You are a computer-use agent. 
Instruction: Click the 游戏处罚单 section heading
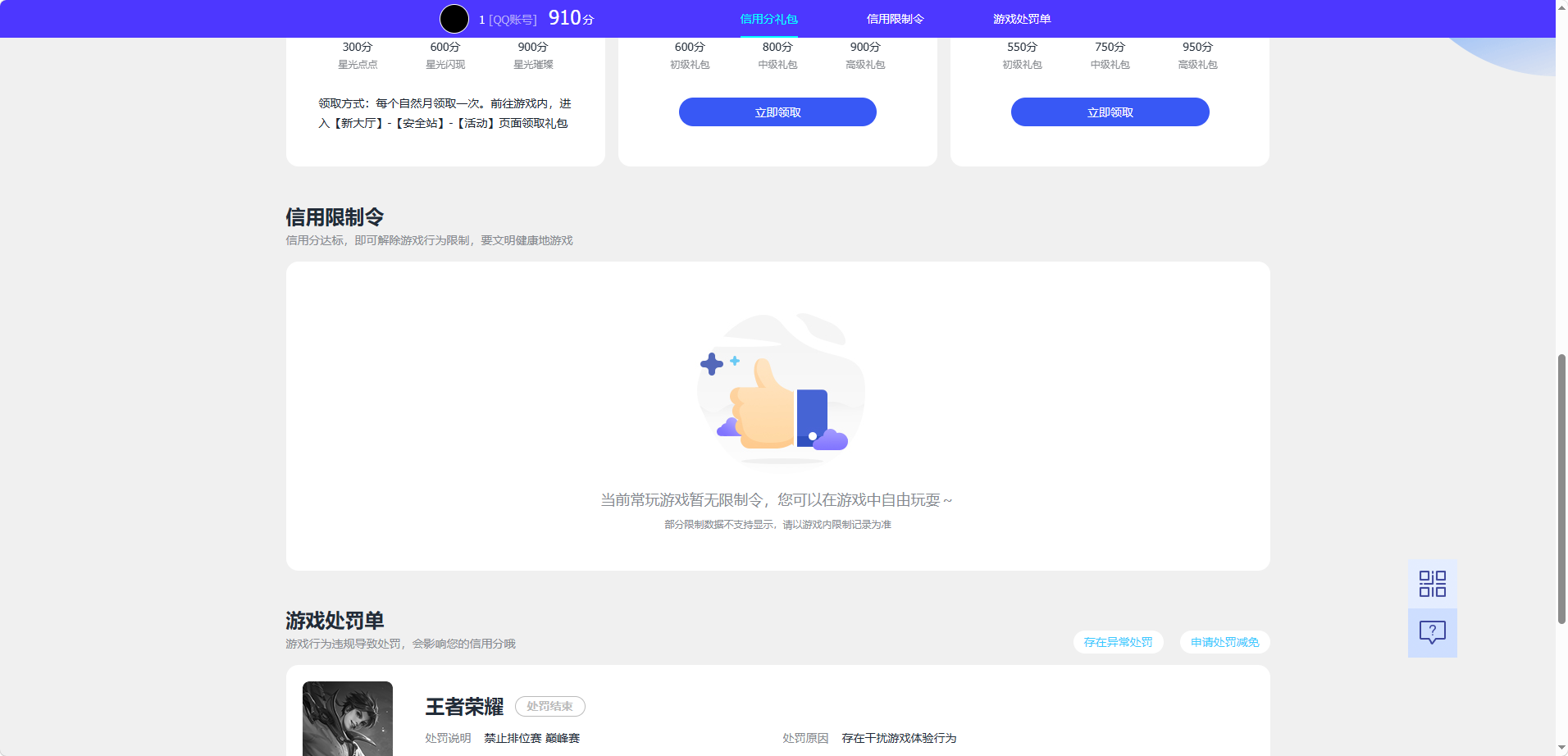pos(335,621)
